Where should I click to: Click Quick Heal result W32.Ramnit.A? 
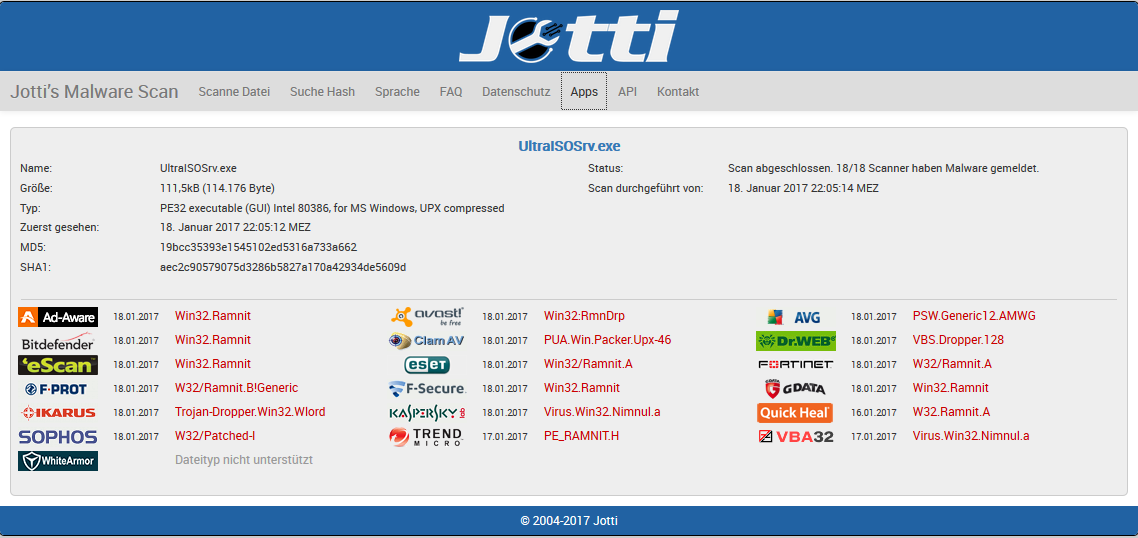click(x=951, y=412)
